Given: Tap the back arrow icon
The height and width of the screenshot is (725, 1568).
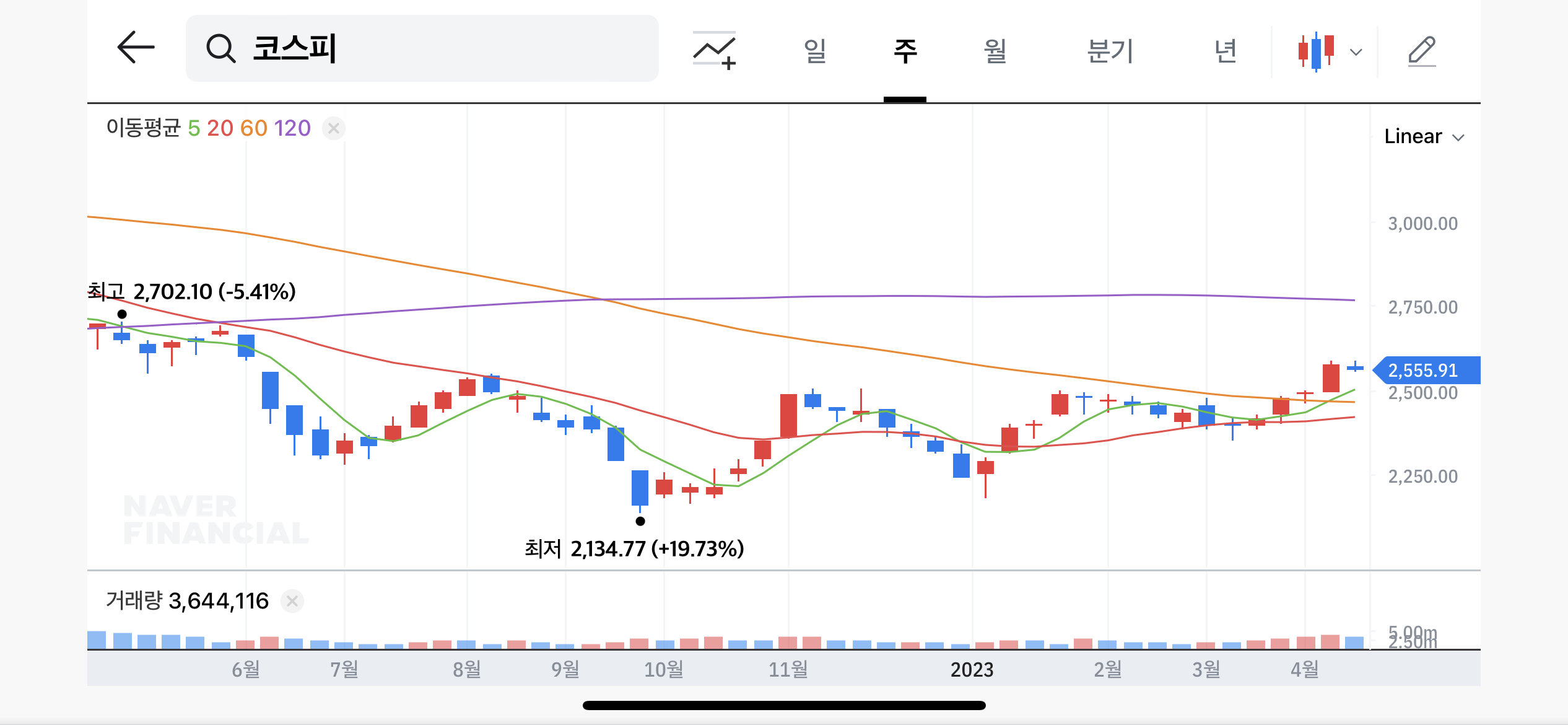Looking at the screenshot, I should point(136,48).
